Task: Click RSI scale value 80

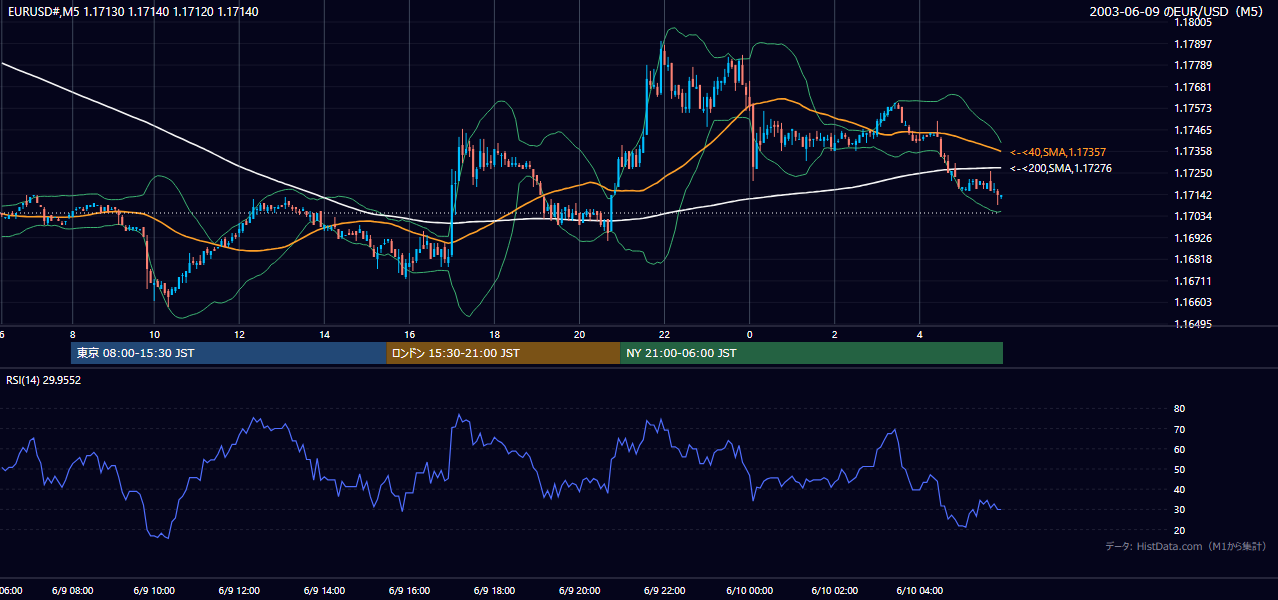Action: pos(1179,409)
